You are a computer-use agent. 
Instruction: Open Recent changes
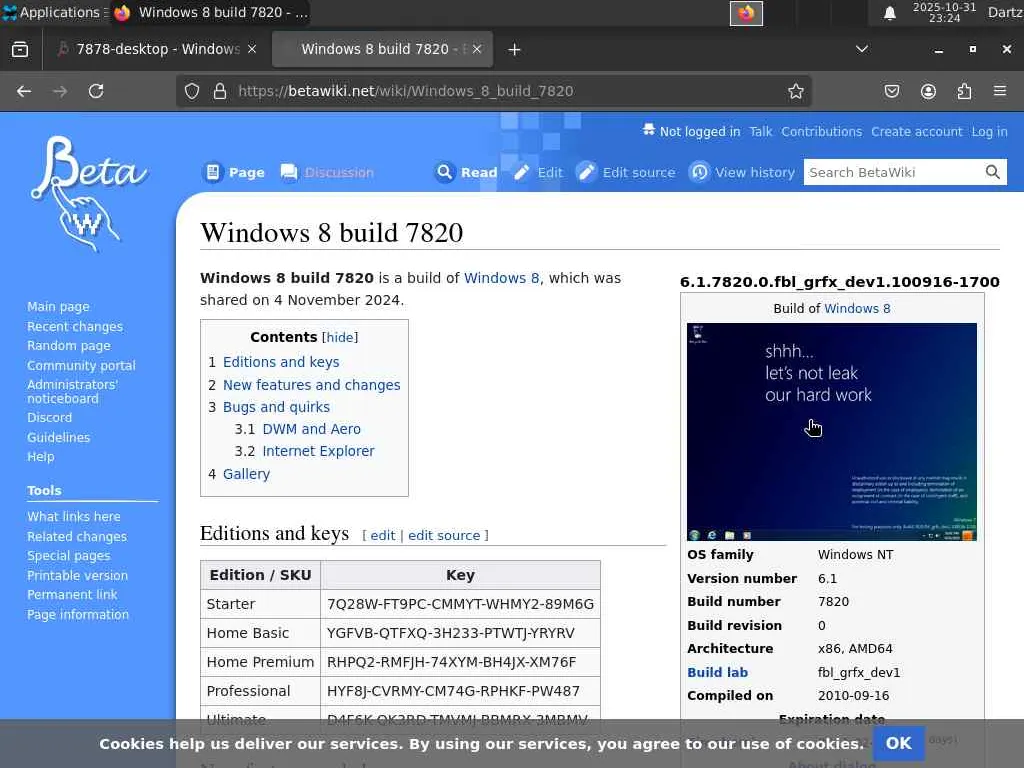pos(75,326)
